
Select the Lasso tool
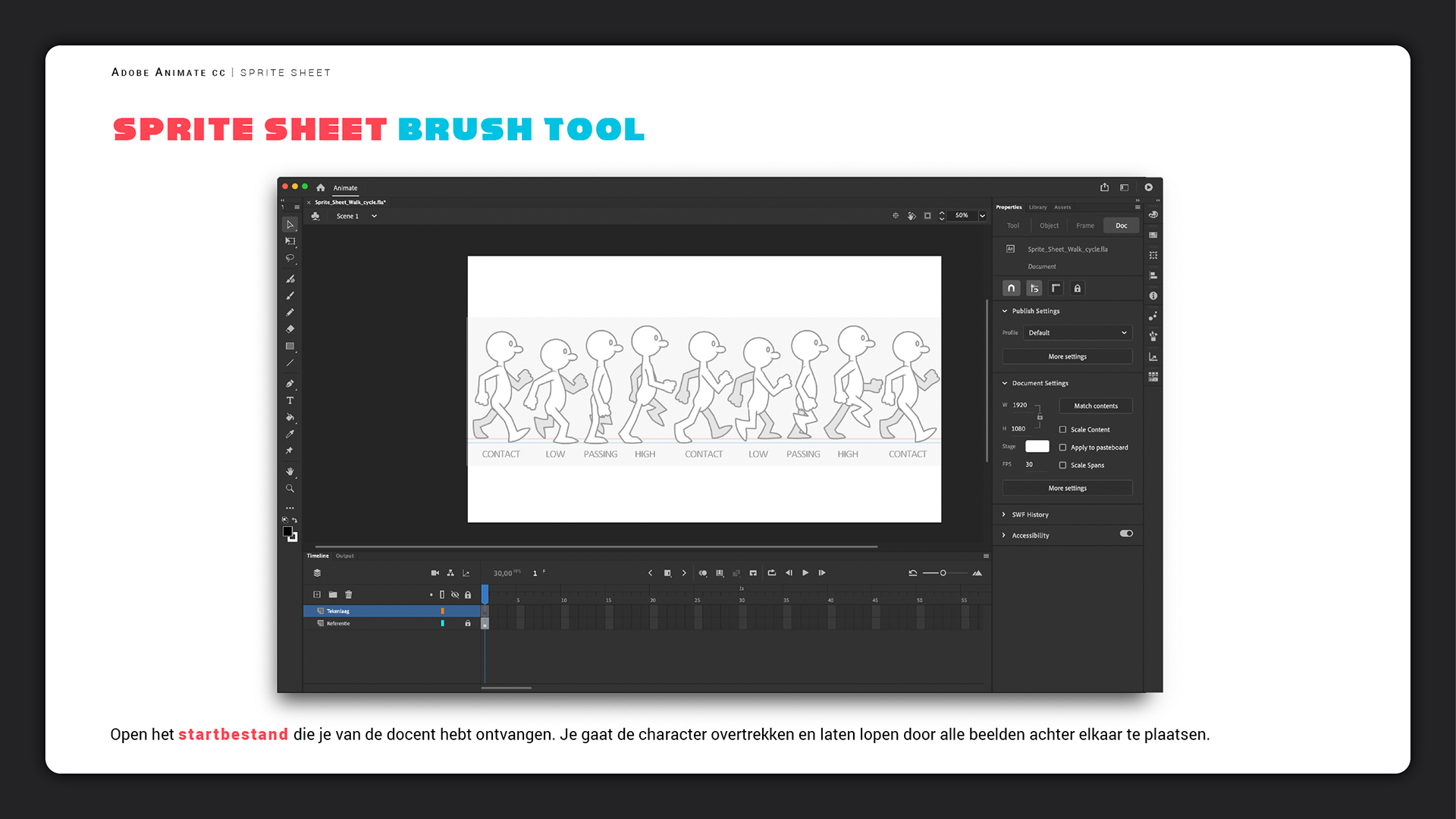[x=290, y=258]
